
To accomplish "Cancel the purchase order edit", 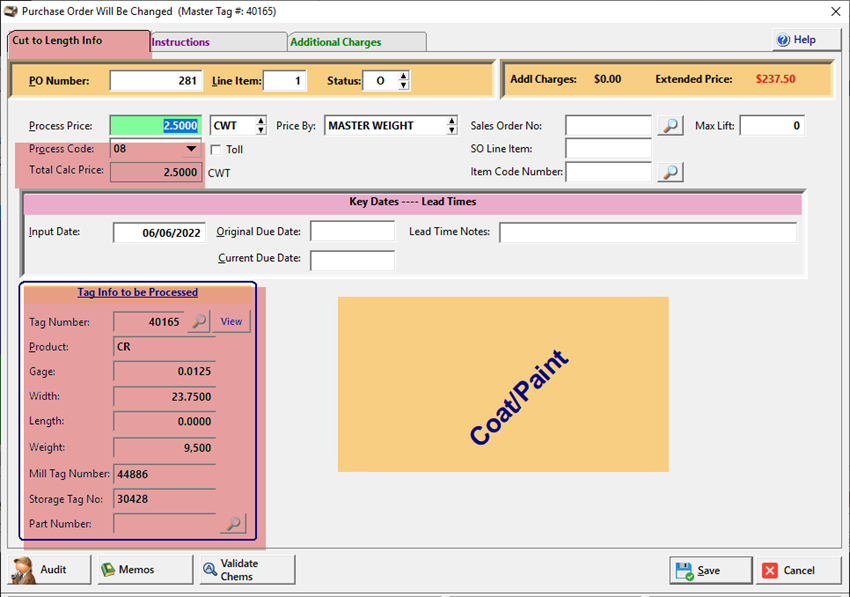I will 798,570.
